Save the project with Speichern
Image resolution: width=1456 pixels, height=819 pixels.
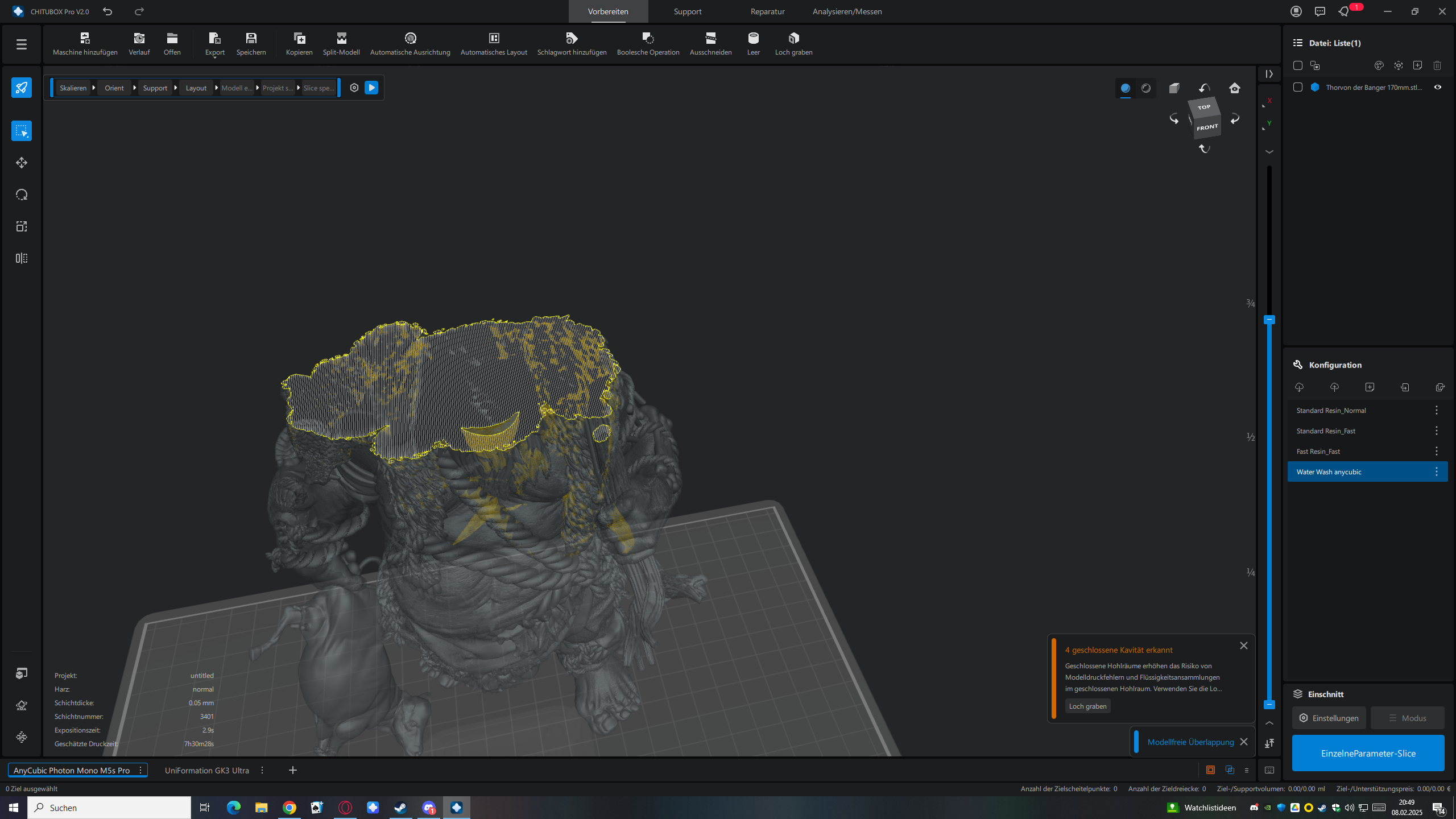(251, 44)
